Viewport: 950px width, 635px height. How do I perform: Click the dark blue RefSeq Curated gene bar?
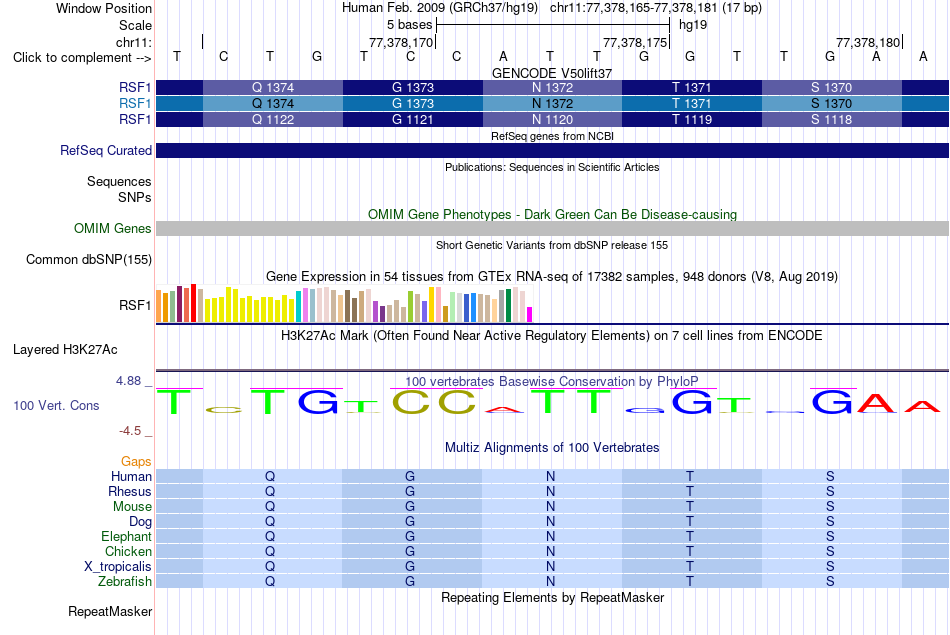pyautogui.click(x=553, y=150)
